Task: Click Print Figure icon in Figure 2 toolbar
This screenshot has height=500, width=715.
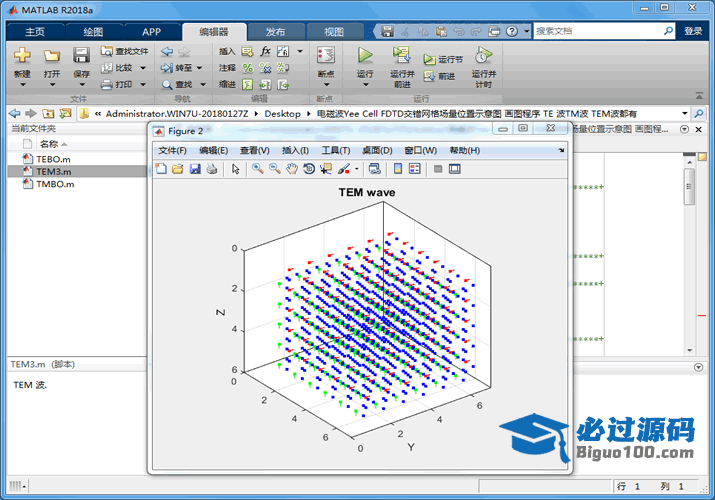Action: 212,169
